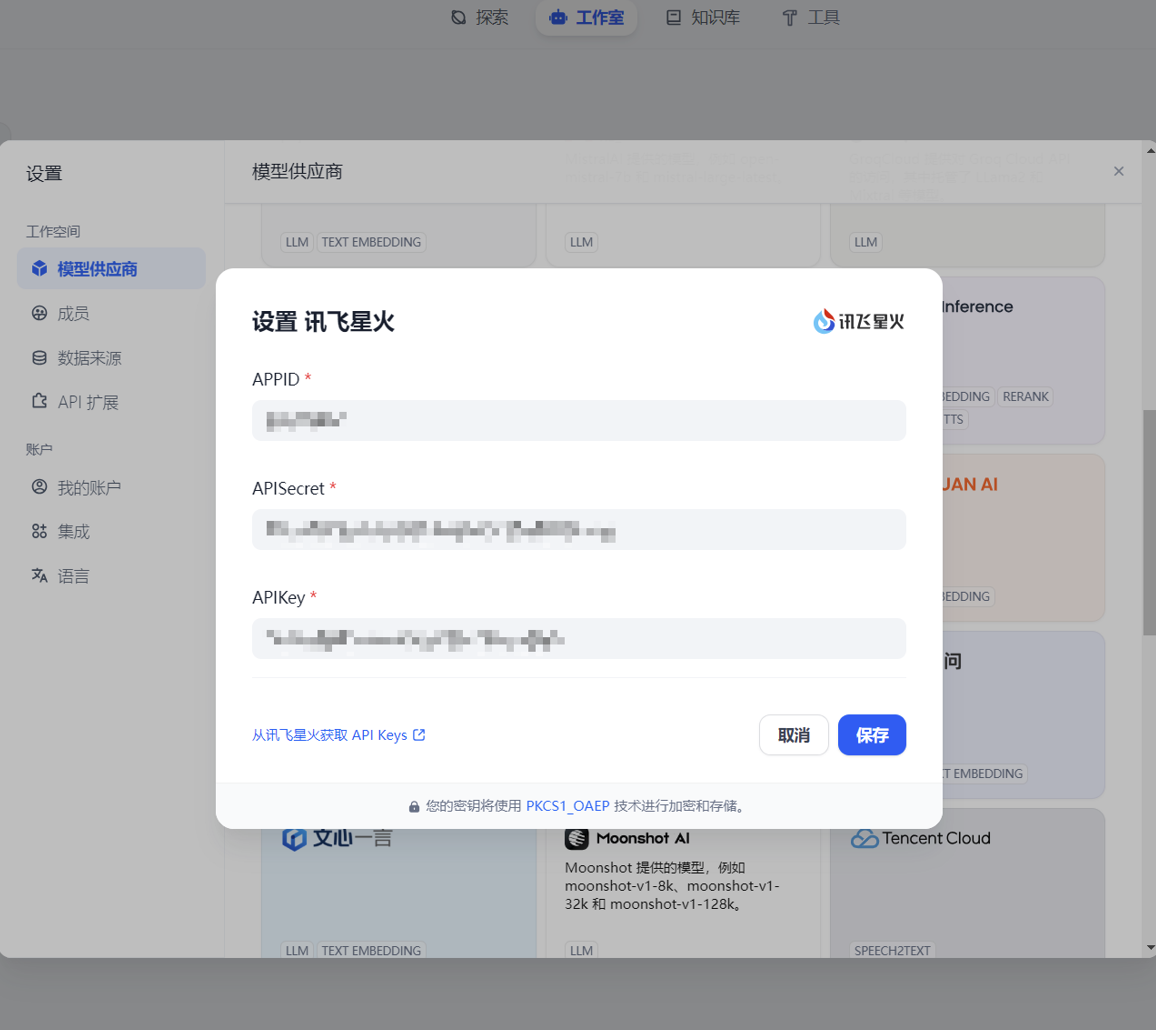Viewport: 1156px width, 1030px height.
Task: Open 成员 settings section
Action: point(111,313)
